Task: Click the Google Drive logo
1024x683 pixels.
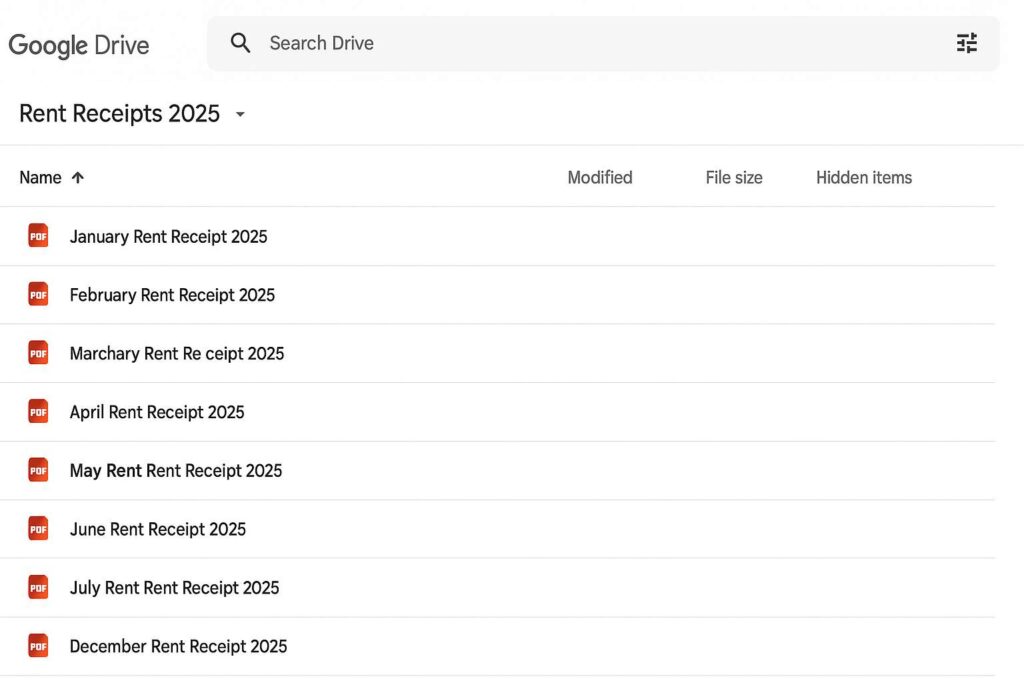Action: pos(78,45)
